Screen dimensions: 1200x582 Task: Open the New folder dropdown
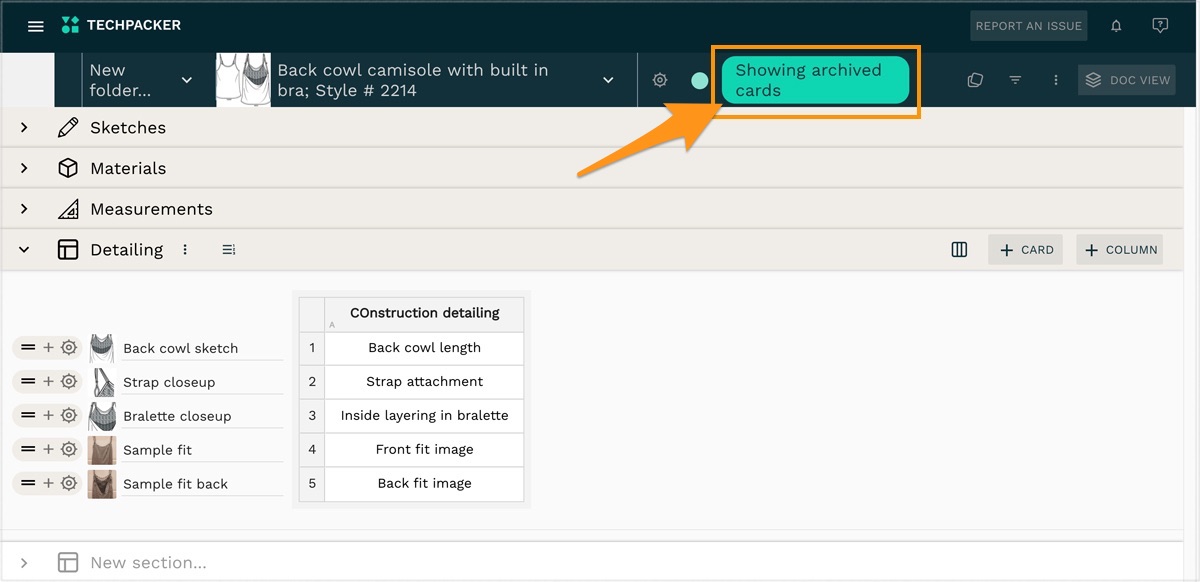186,80
